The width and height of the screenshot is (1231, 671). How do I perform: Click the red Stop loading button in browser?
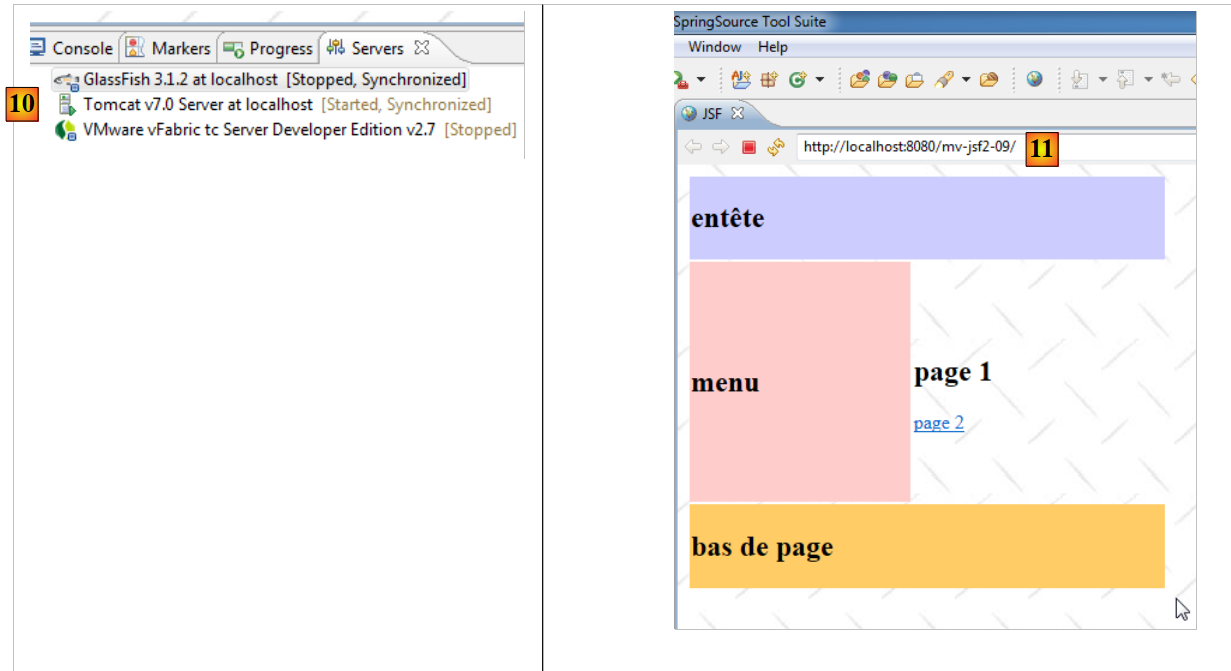(749, 148)
